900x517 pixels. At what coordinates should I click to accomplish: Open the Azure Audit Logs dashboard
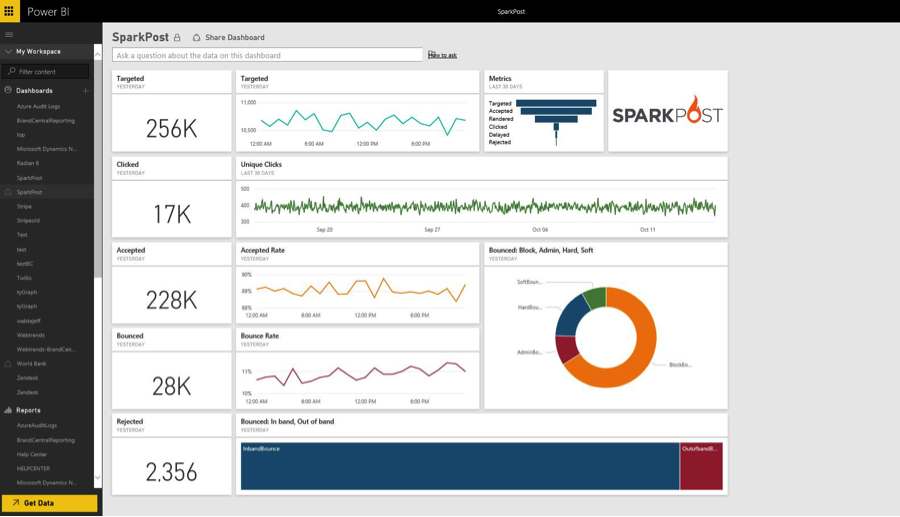pyautogui.click(x=38, y=106)
